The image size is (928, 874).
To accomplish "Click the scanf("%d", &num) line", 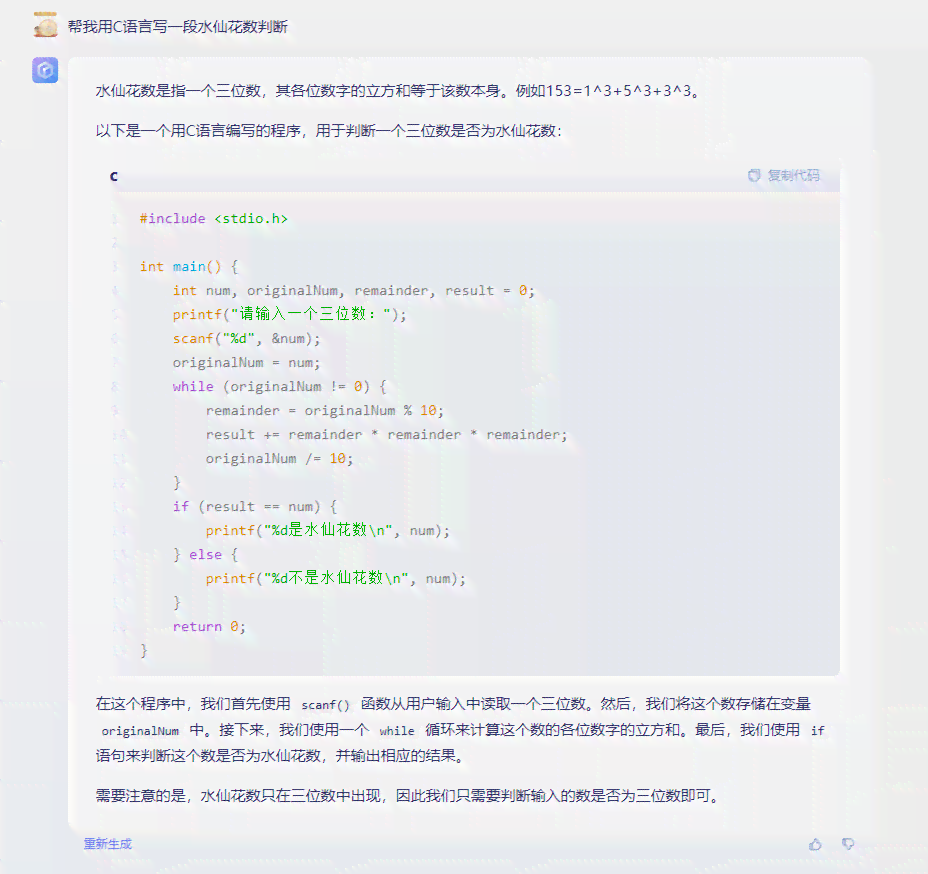I will click(x=246, y=338).
